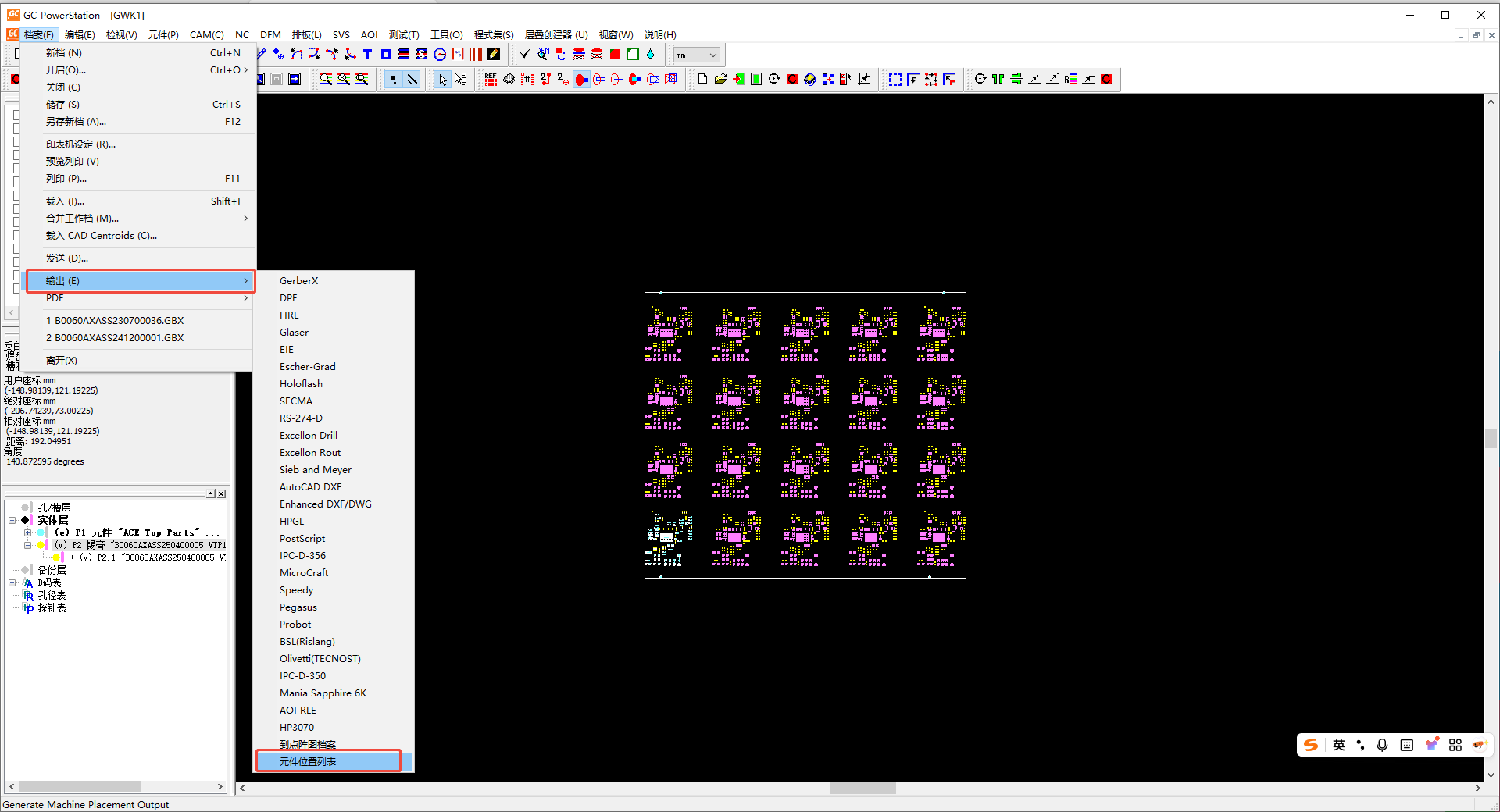Image resolution: width=1500 pixels, height=812 pixels.
Task: Click the blank new document icon
Action: [x=702, y=80]
